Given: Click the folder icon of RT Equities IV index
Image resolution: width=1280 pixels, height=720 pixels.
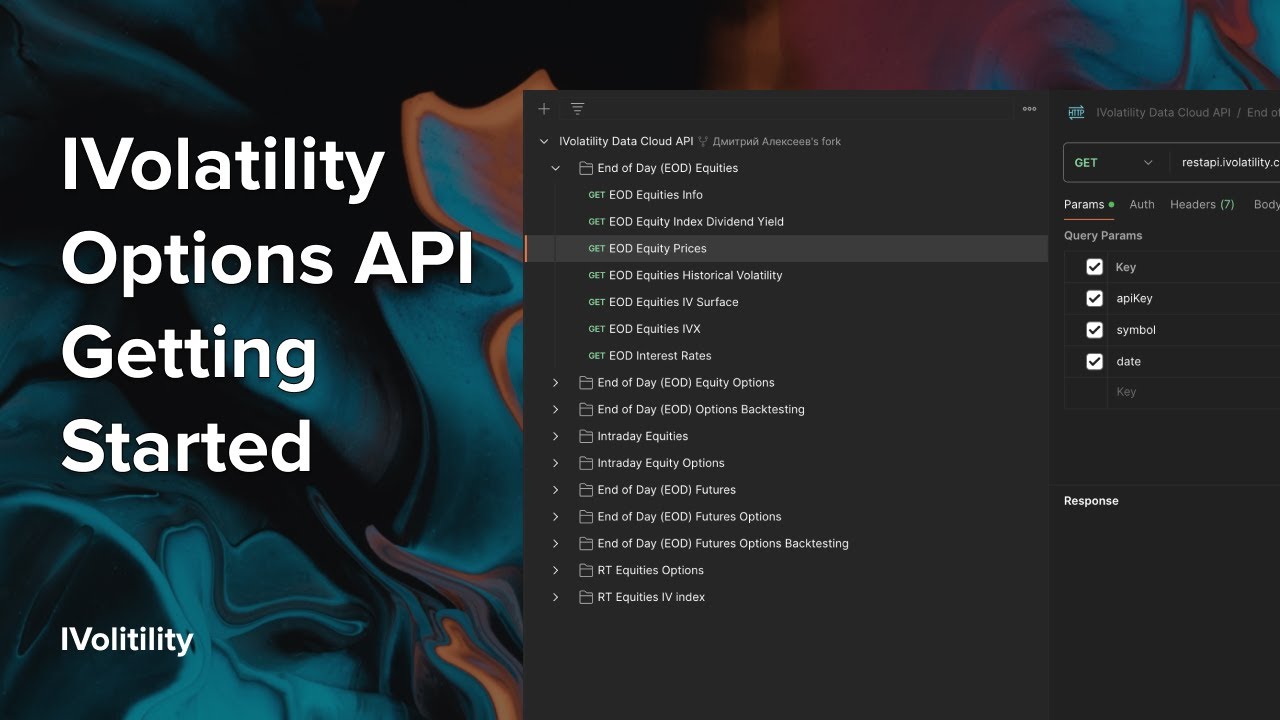Looking at the screenshot, I should coord(587,597).
